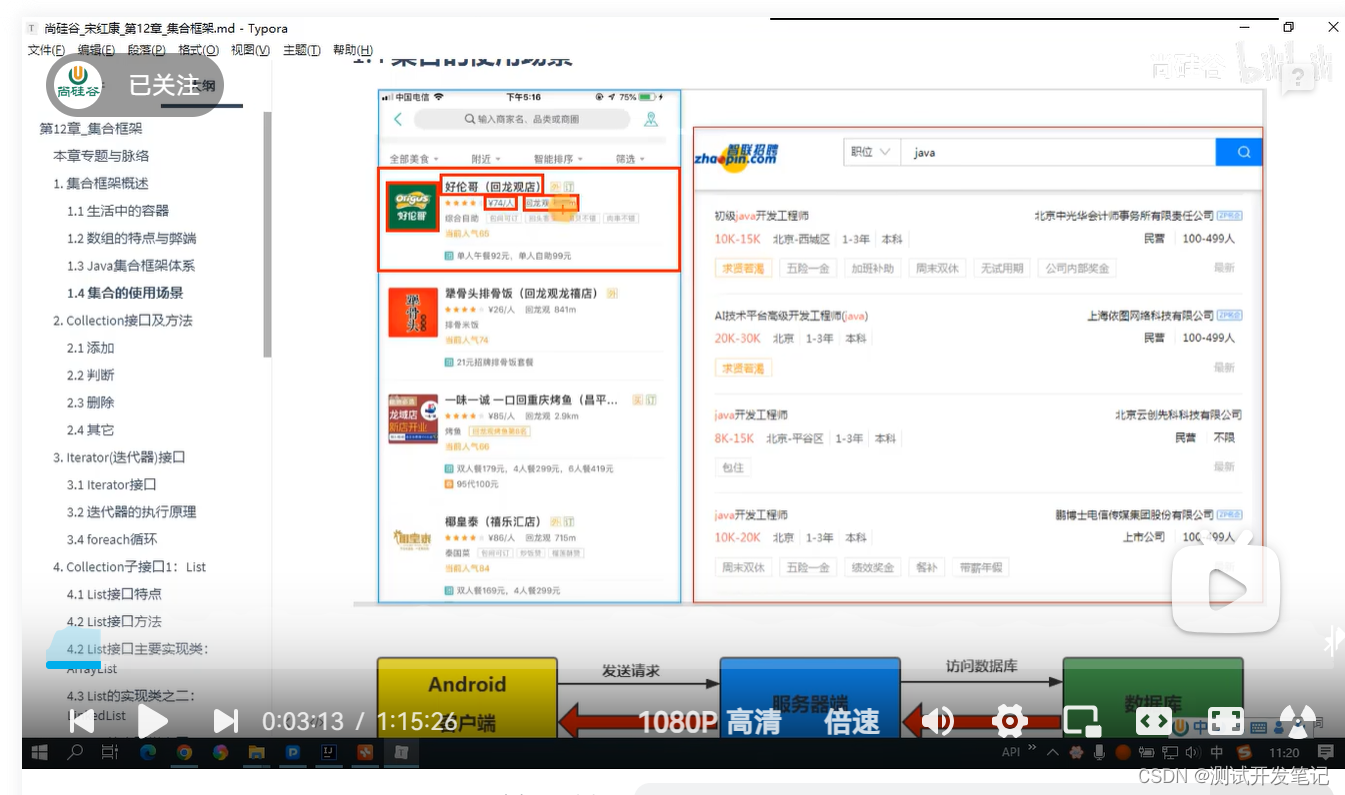Select 2. Collection接口及方法 in outline
1345x795 pixels.
[123, 321]
